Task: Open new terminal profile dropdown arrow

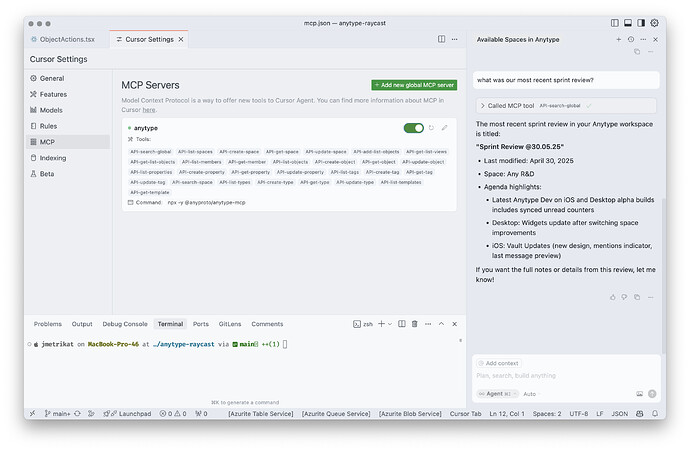Action: pos(390,324)
